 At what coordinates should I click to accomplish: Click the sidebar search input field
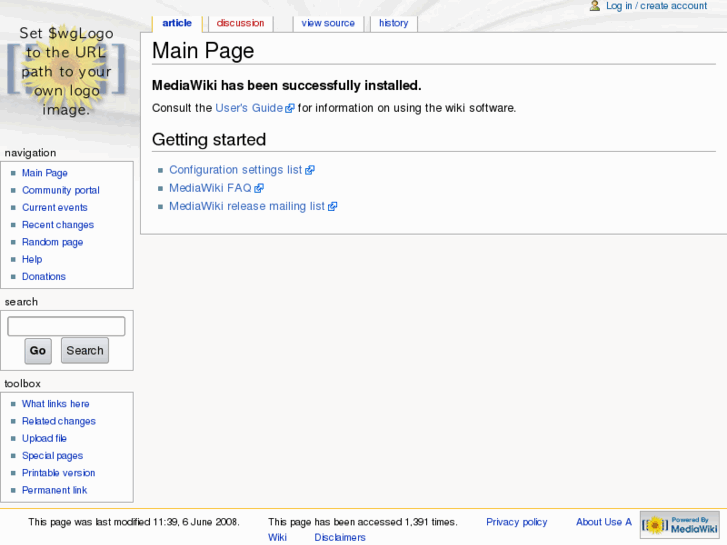click(x=66, y=326)
